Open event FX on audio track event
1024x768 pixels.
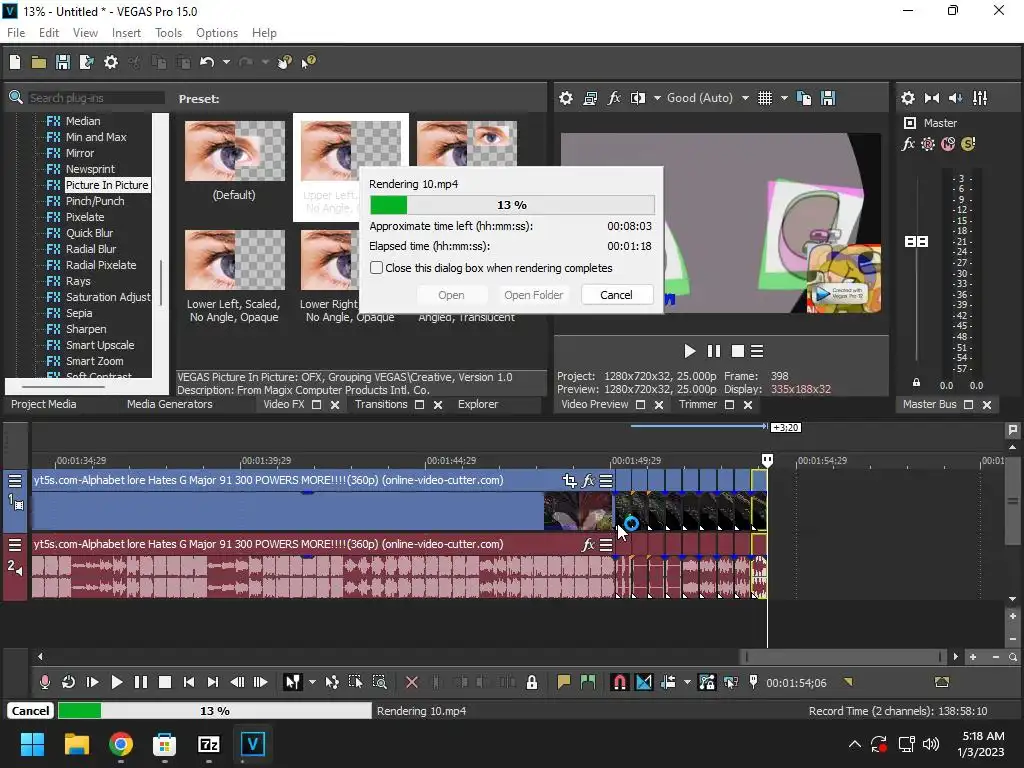click(x=588, y=545)
